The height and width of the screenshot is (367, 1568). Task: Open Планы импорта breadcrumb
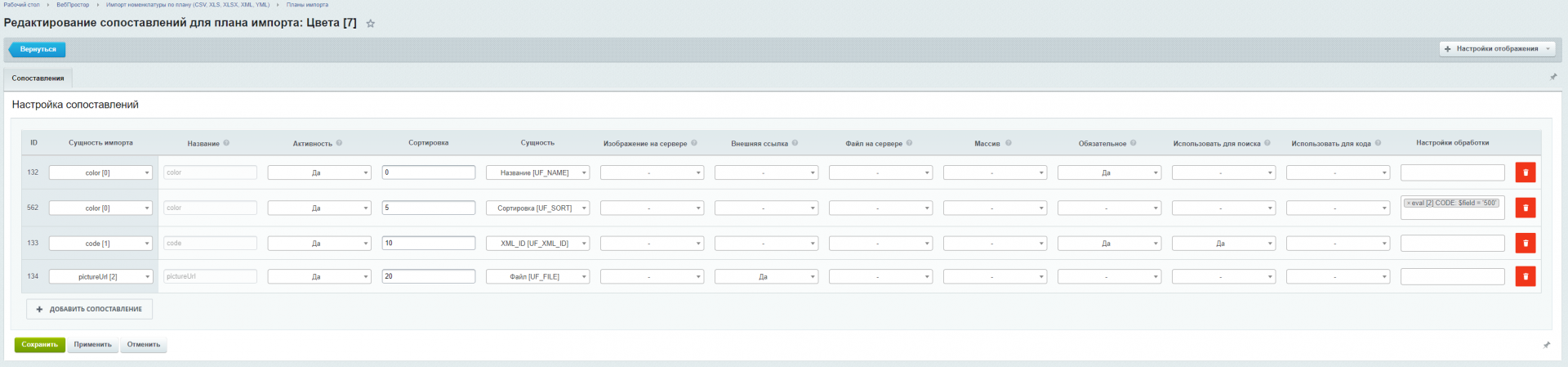(307, 5)
